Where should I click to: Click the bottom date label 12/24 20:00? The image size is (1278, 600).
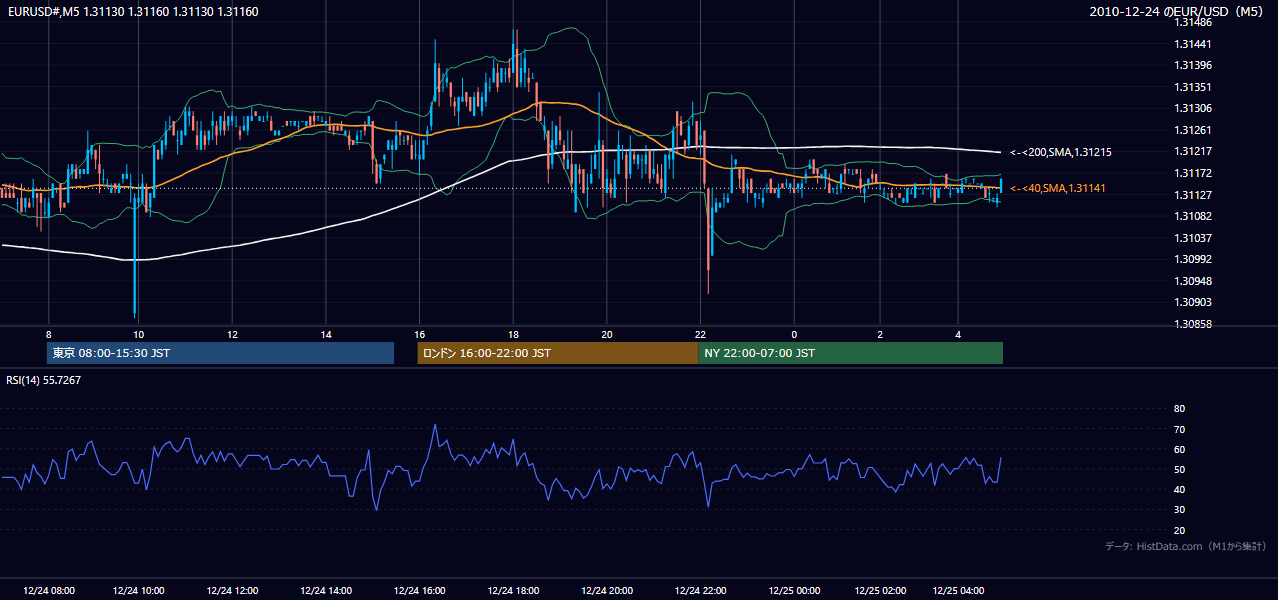point(607,590)
